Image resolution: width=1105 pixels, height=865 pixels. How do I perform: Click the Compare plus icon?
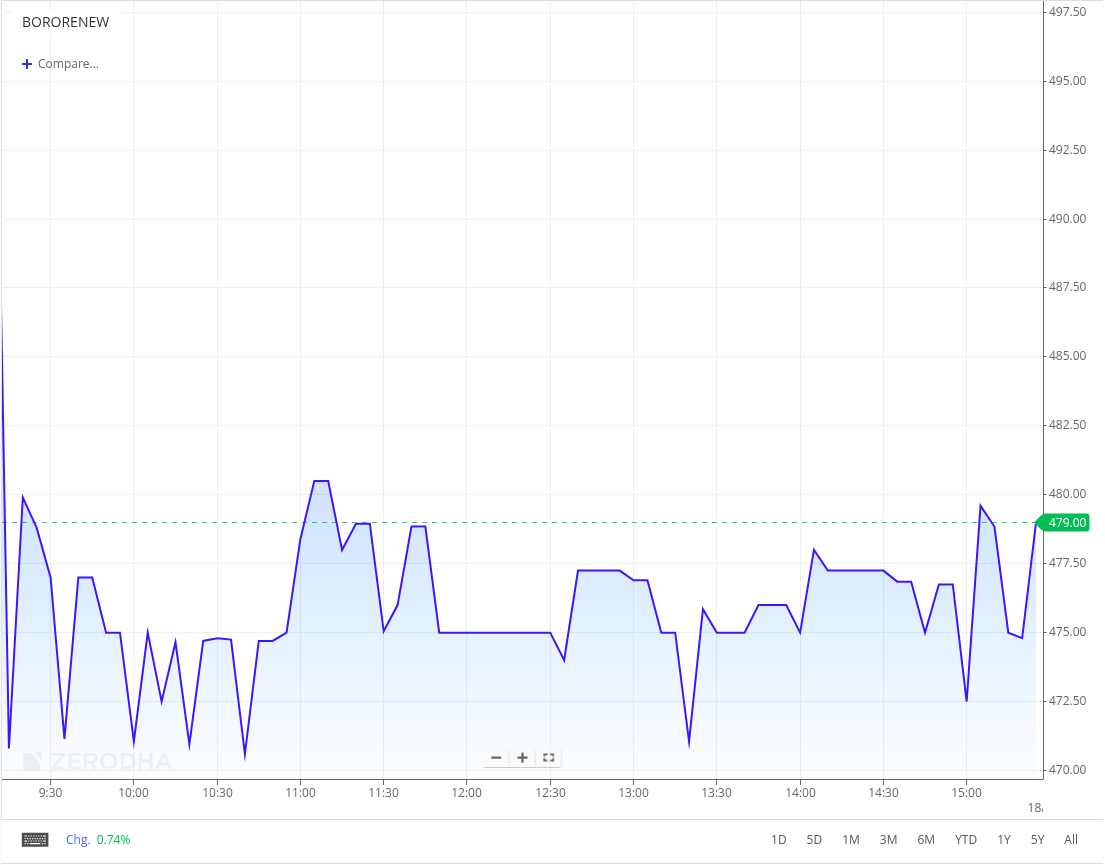pos(27,64)
